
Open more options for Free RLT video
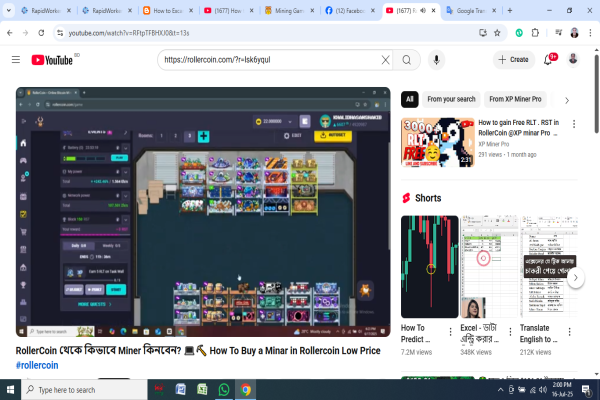click(574, 124)
